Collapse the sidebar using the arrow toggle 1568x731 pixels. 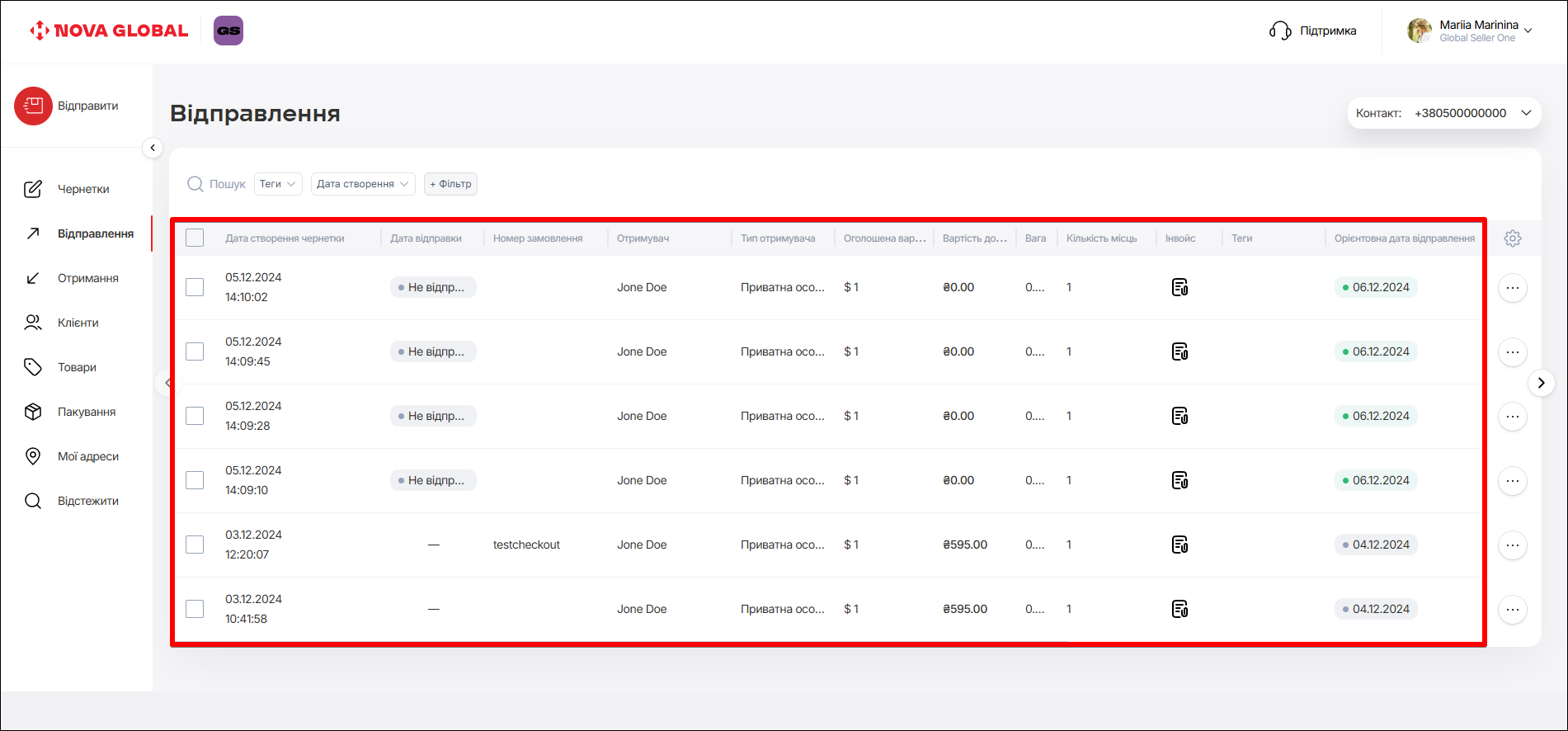coord(153,148)
